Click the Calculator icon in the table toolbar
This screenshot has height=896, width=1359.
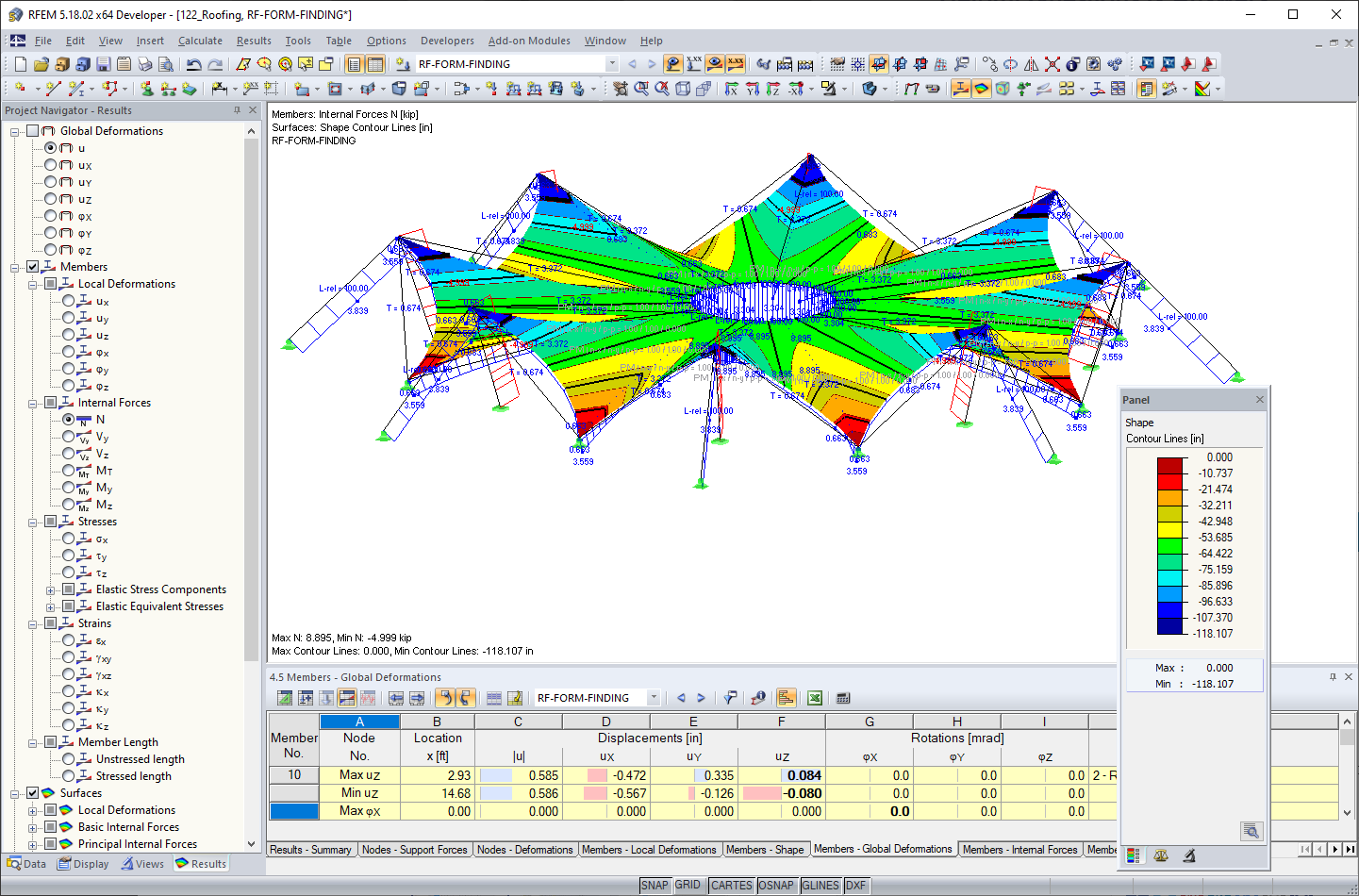pos(841,698)
